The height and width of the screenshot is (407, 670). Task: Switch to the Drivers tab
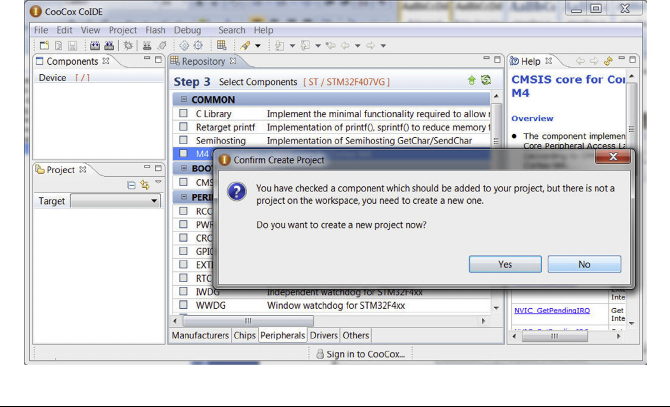[x=323, y=336]
